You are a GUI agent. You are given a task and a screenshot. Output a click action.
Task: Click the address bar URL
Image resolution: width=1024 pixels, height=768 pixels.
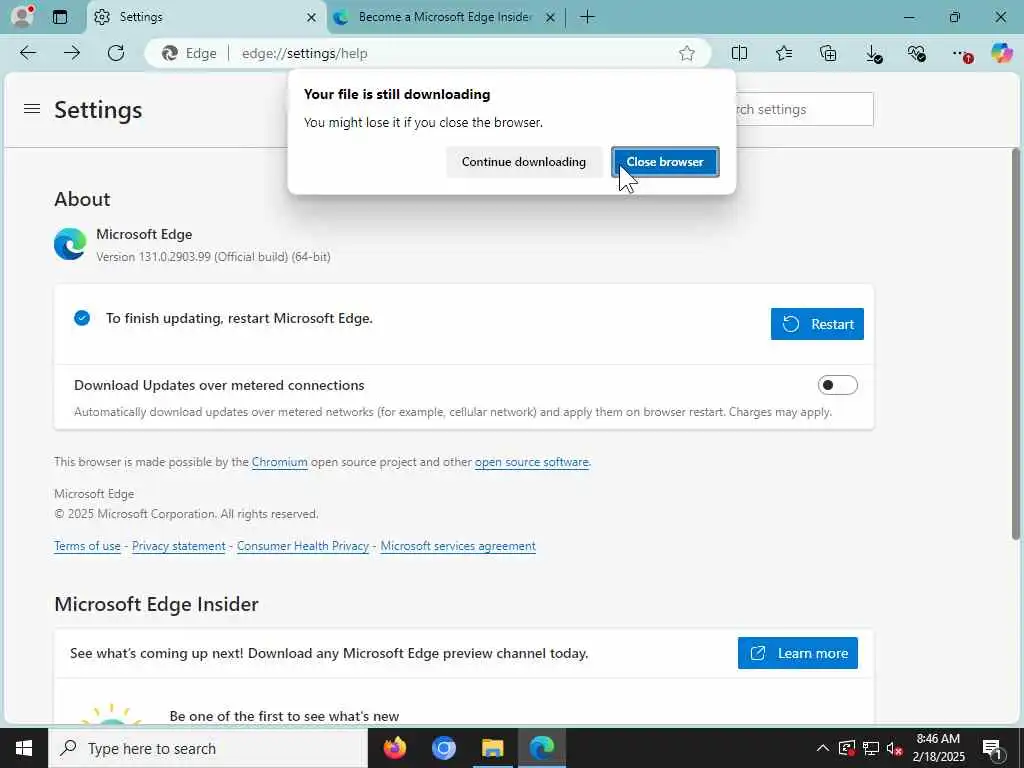pyautogui.click(x=304, y=54)
